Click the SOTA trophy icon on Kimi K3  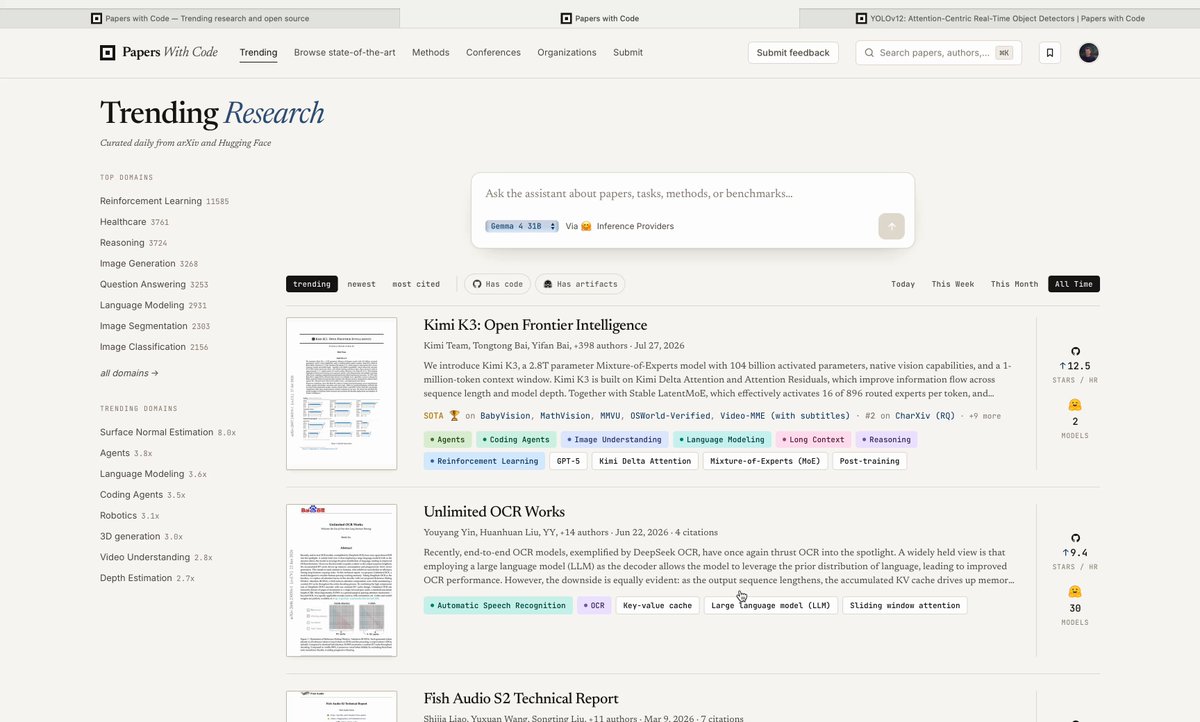tap(455, 415)
